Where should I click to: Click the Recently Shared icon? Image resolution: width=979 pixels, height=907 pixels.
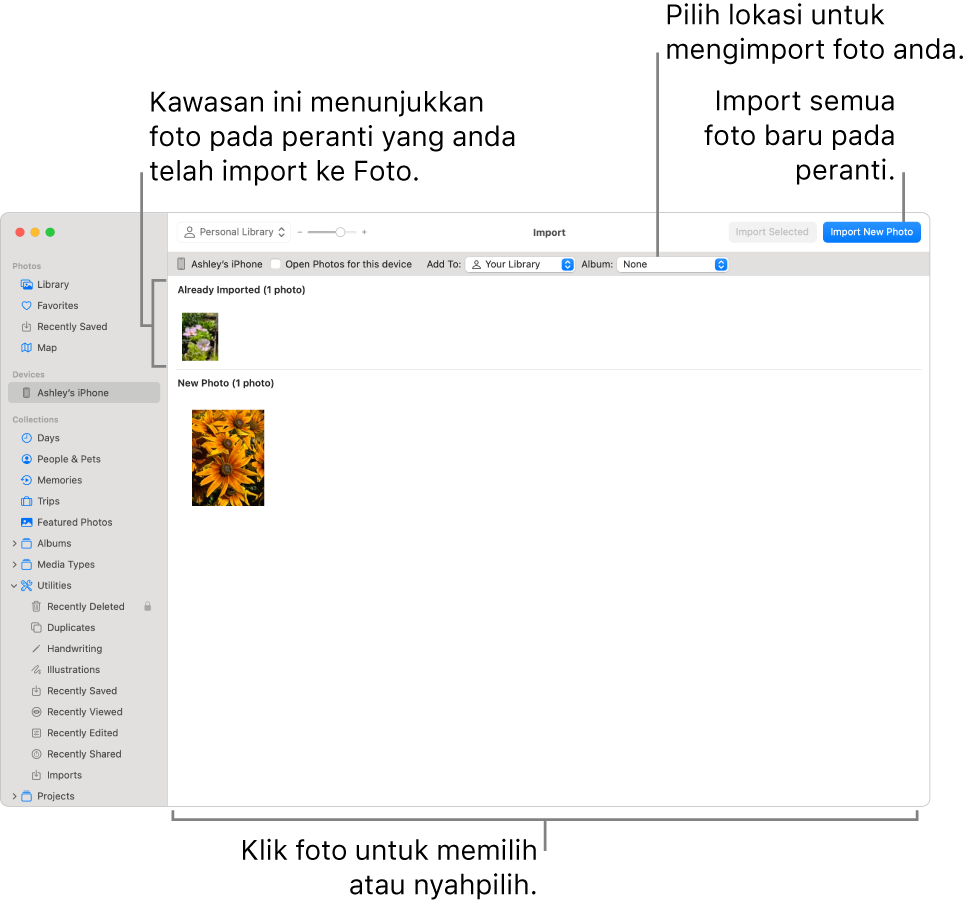(x=36, y=755)
